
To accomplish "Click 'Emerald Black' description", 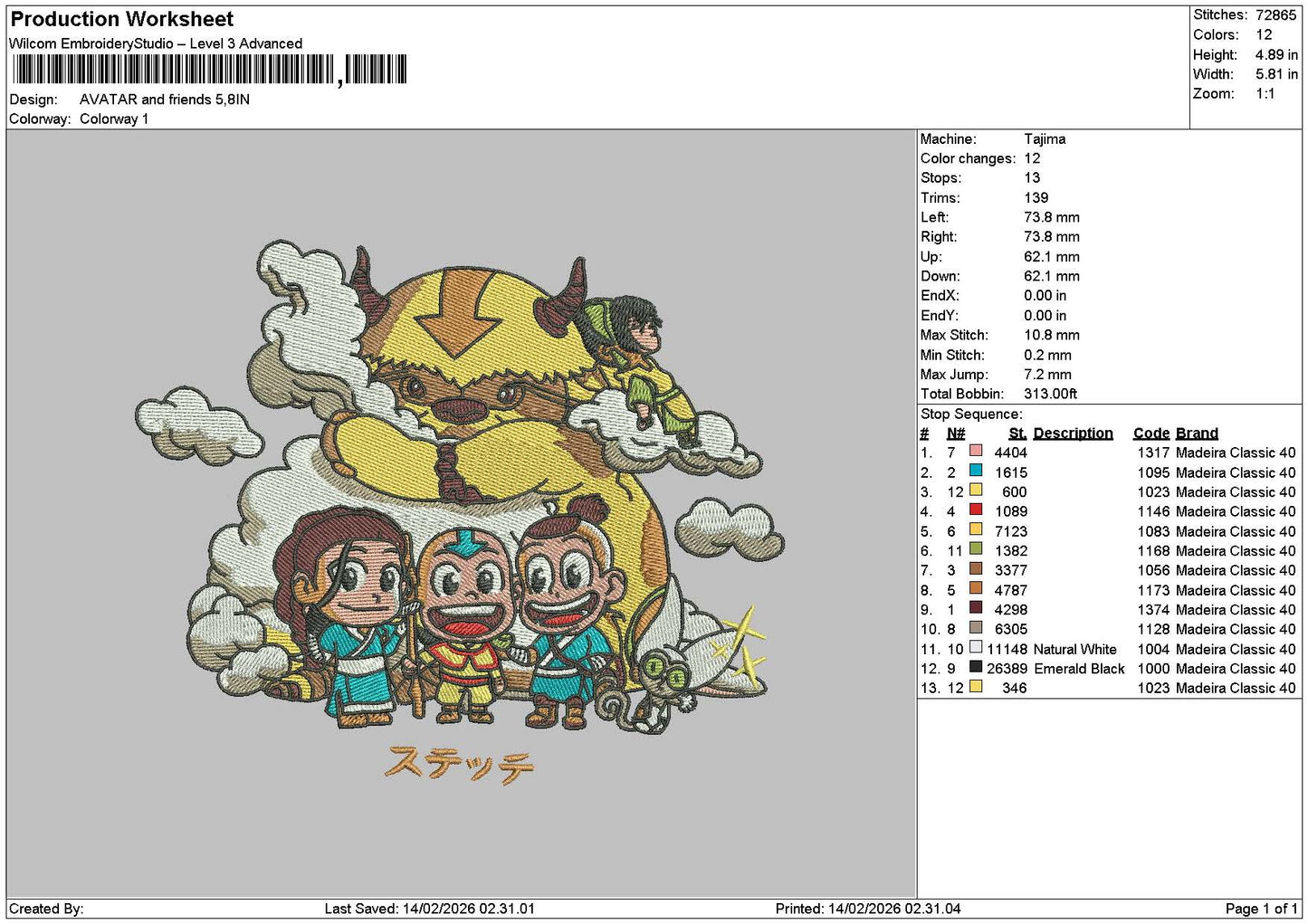I will tap(1079, 668).
